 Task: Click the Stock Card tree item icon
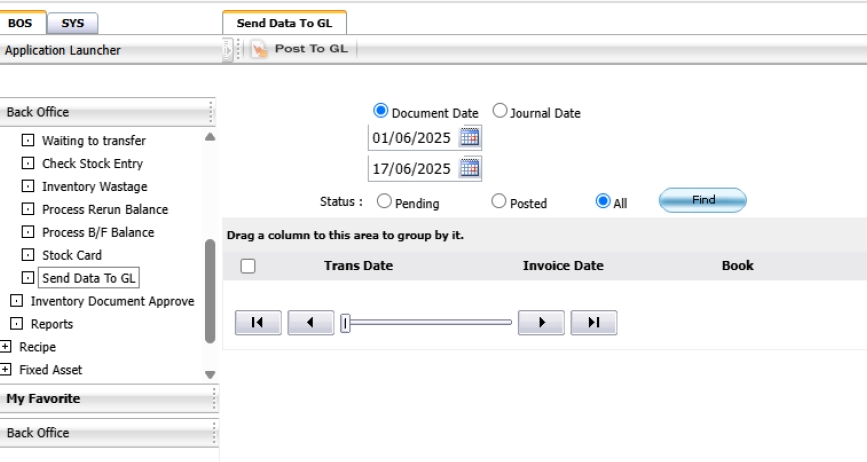tap(28, 255)
